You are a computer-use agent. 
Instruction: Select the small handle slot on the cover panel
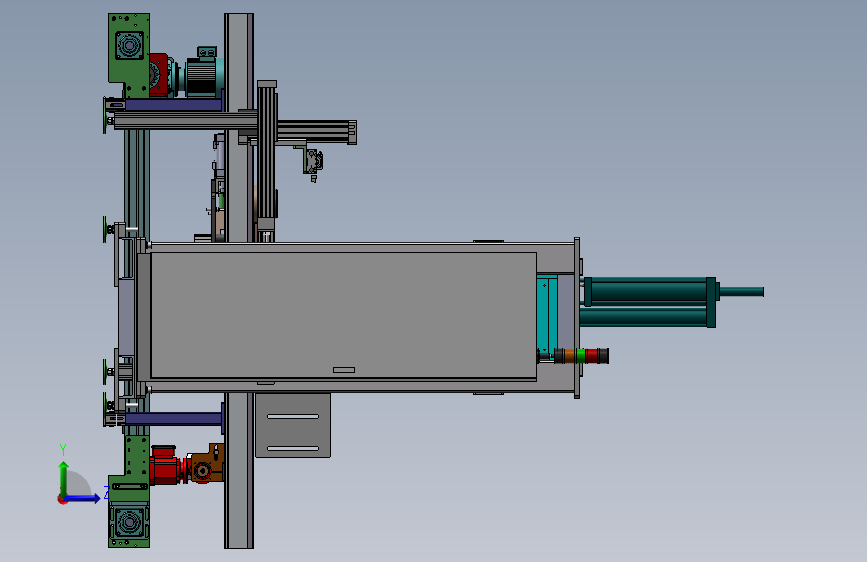(344, 370)
